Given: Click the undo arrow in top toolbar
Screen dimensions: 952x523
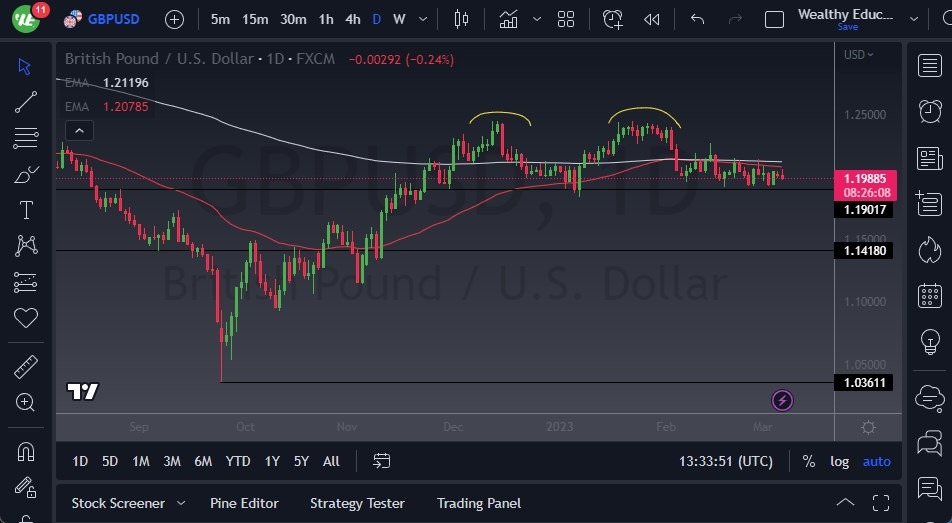Looking at the screenshot, I should (697, 19).
